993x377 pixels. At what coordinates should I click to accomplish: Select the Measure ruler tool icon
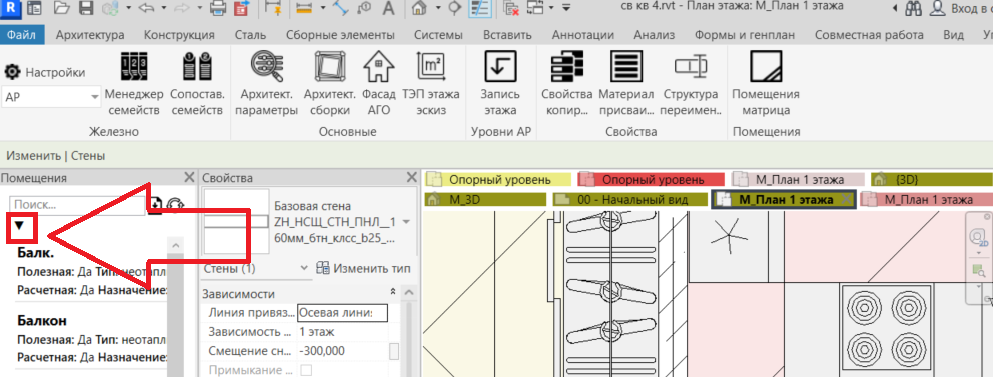(x=305, y=8)
